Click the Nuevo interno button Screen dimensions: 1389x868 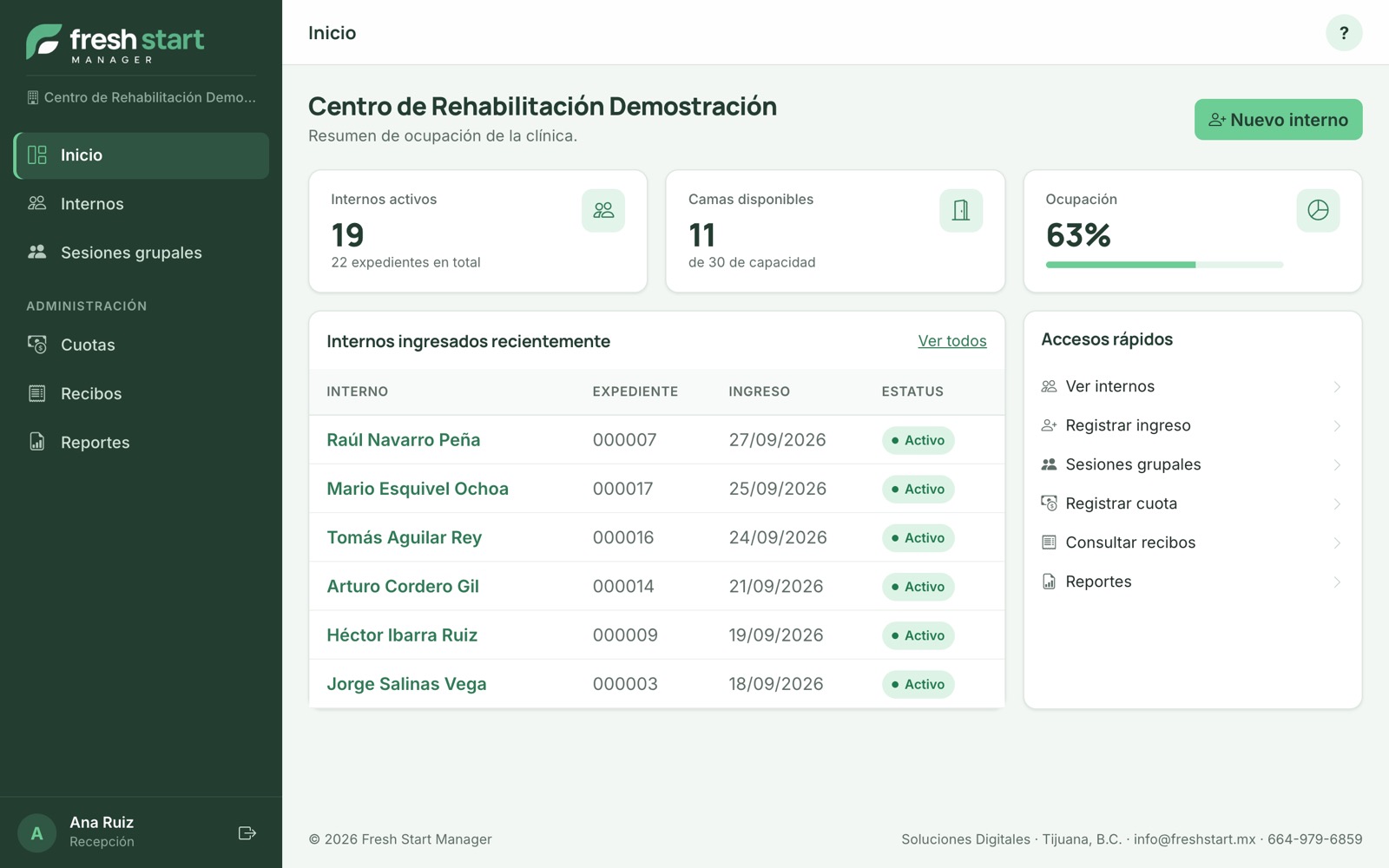1278,120
